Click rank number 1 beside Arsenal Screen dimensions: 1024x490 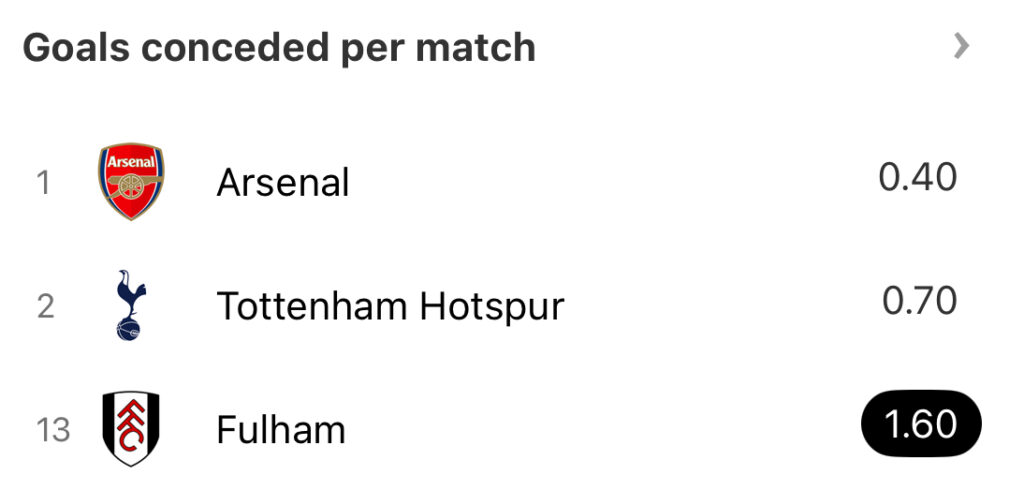point(44,184)
